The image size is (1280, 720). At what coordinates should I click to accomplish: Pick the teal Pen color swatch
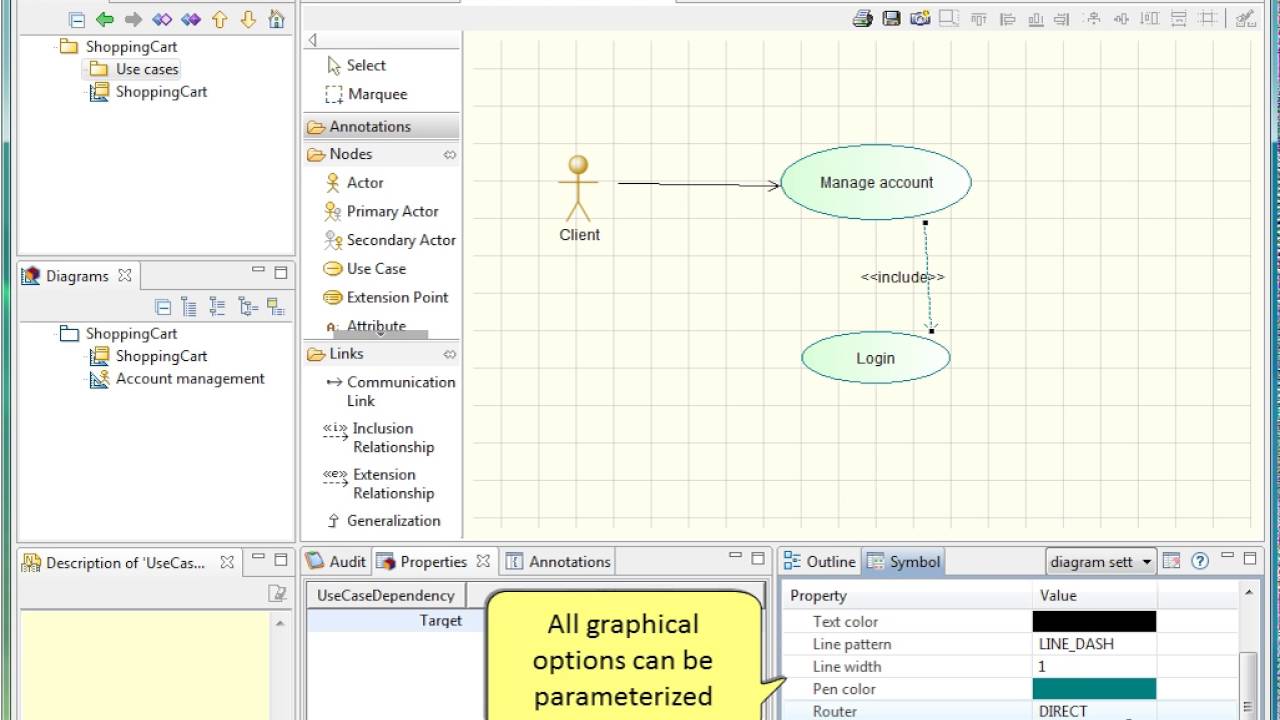point(1094,689)
